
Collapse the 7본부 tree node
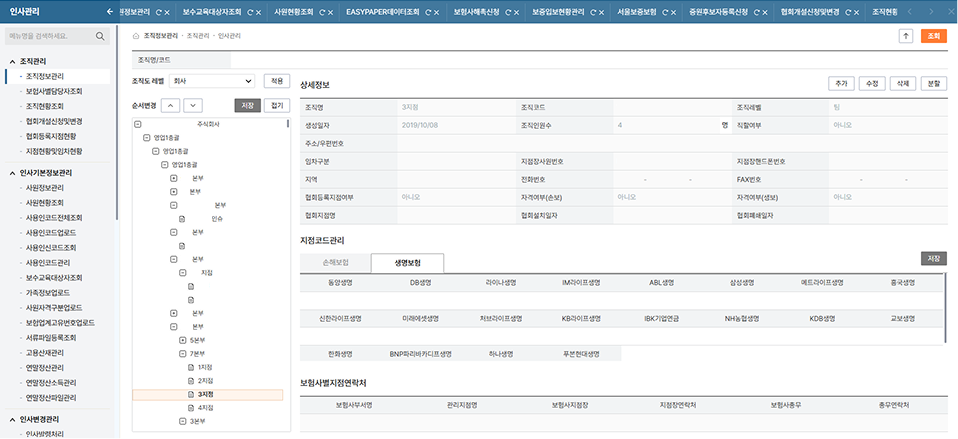point(182,354)
